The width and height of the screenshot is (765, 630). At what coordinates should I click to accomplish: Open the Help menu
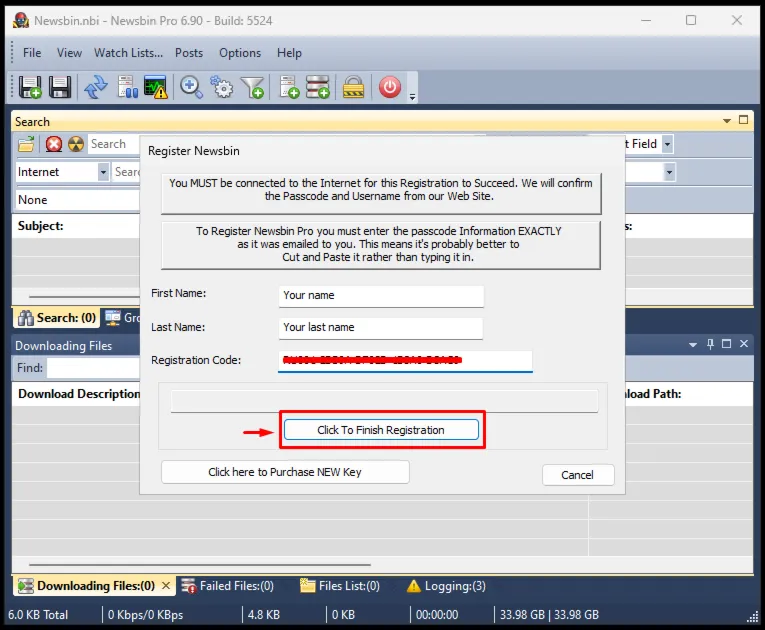289,53
